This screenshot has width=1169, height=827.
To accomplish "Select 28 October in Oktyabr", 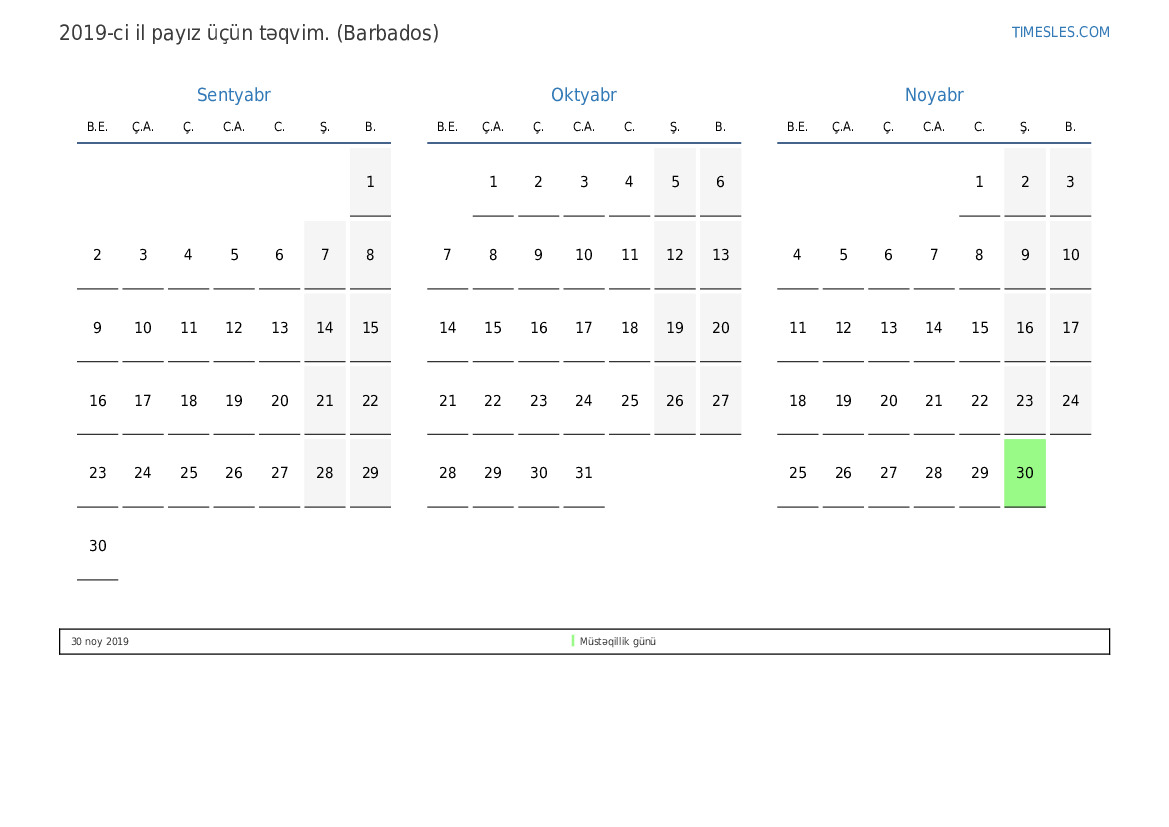I will (447, 473).
